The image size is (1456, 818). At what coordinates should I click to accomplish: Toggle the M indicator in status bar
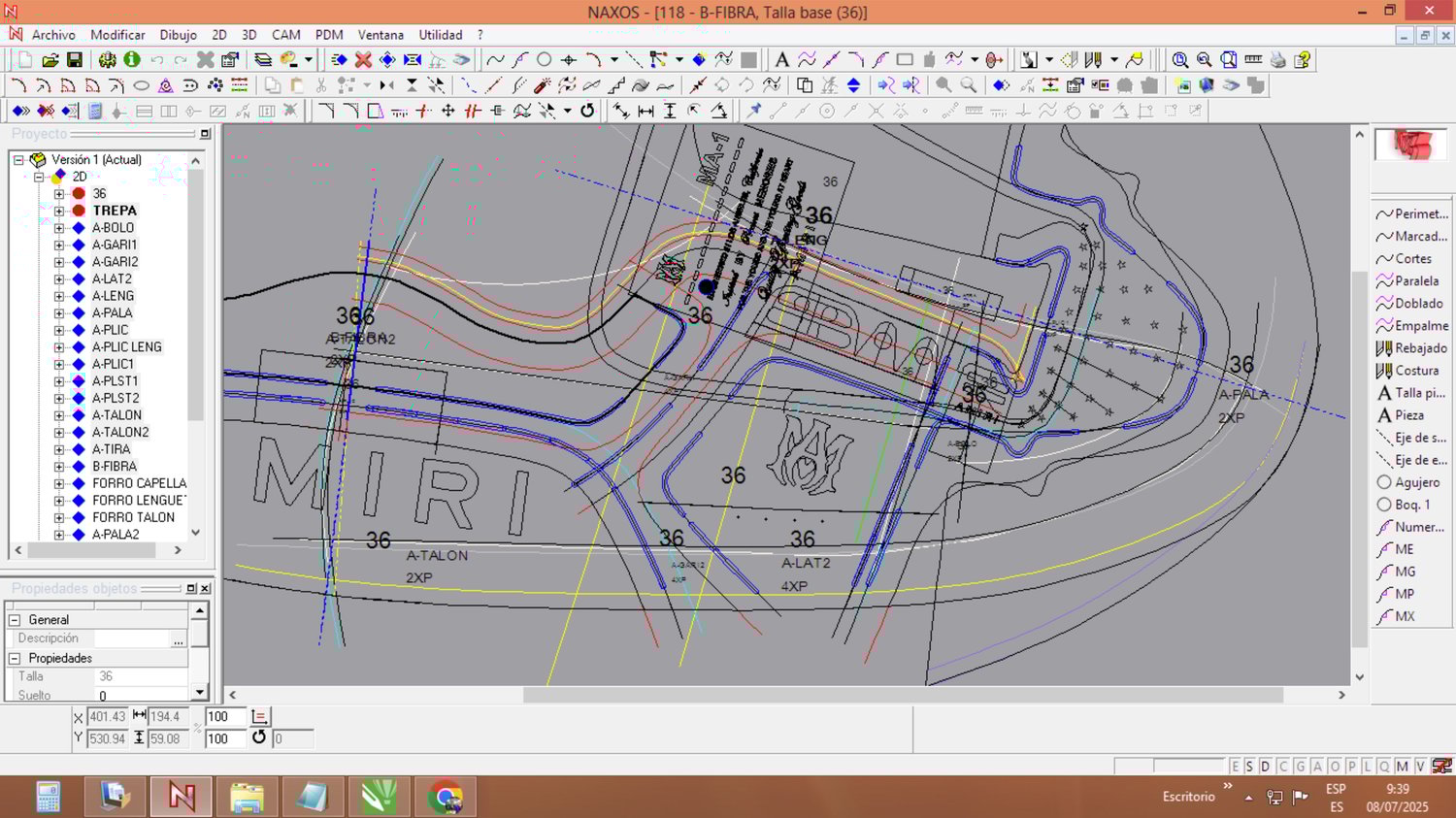click(1402, 767)
